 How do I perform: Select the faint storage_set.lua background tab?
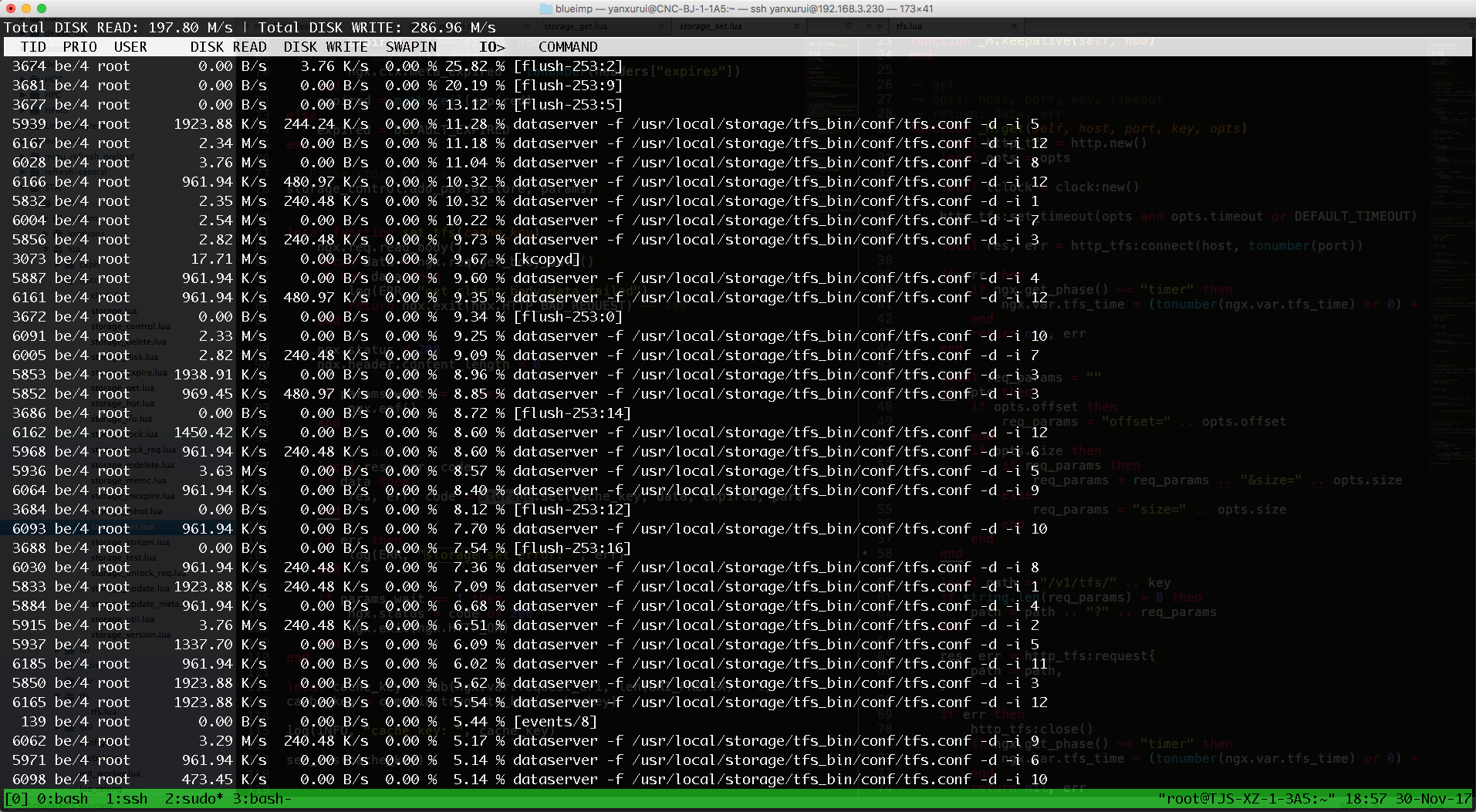711,26
